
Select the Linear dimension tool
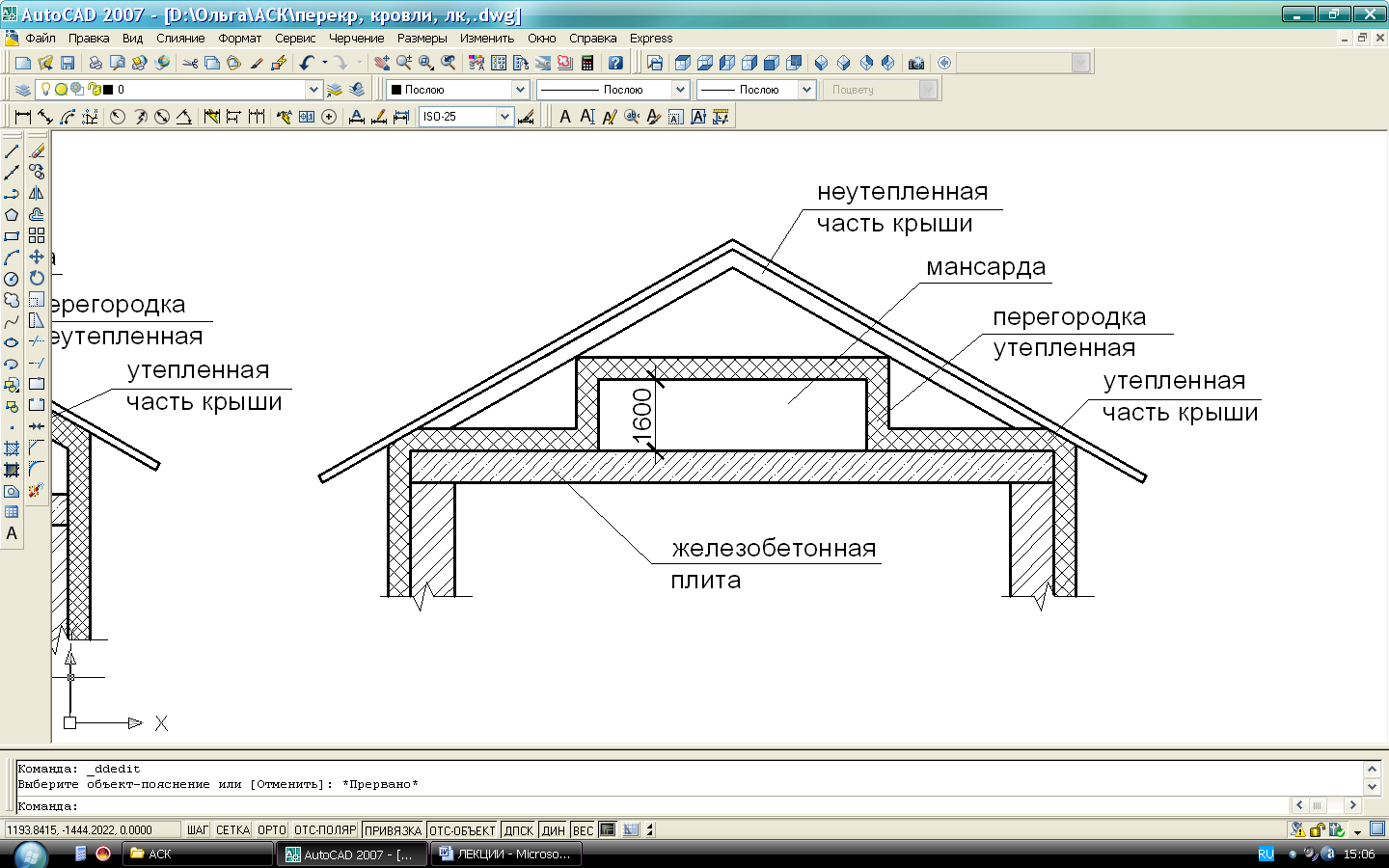coord(23,117)
